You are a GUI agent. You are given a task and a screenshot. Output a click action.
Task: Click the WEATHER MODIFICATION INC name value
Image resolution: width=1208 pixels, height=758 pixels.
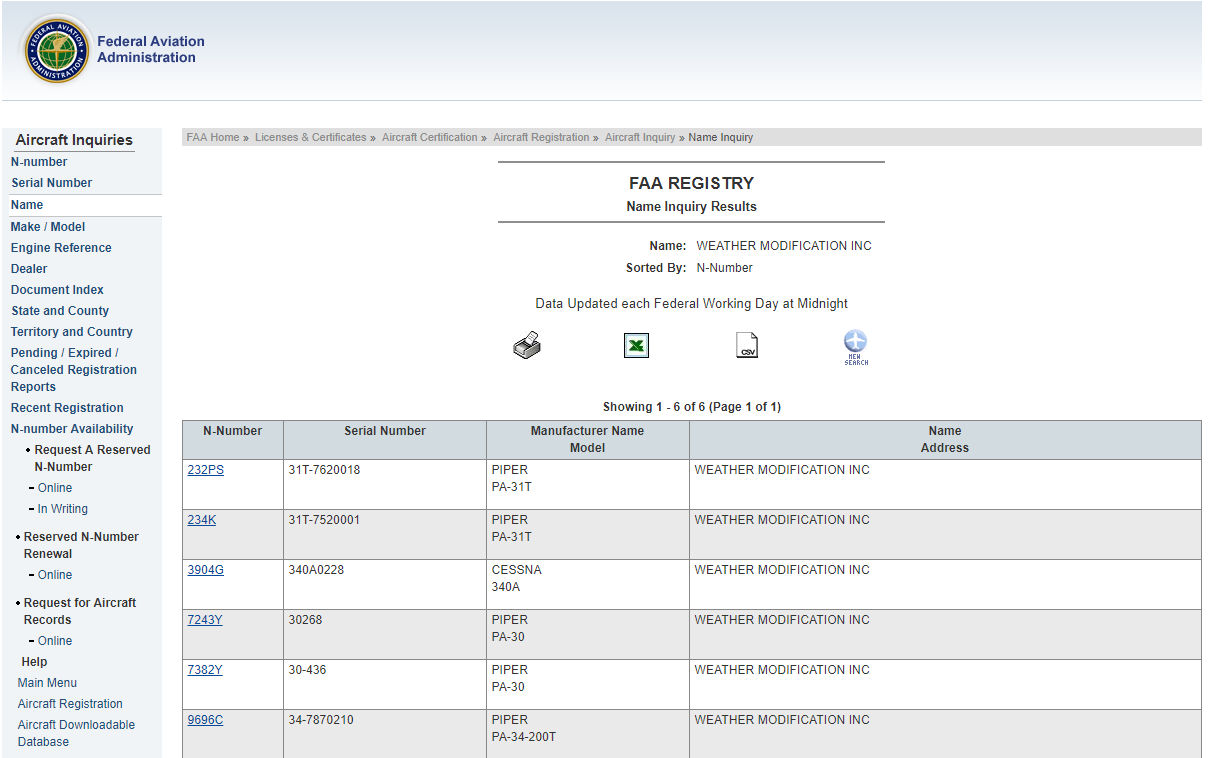pyautogui.click(x=784, y=246)
